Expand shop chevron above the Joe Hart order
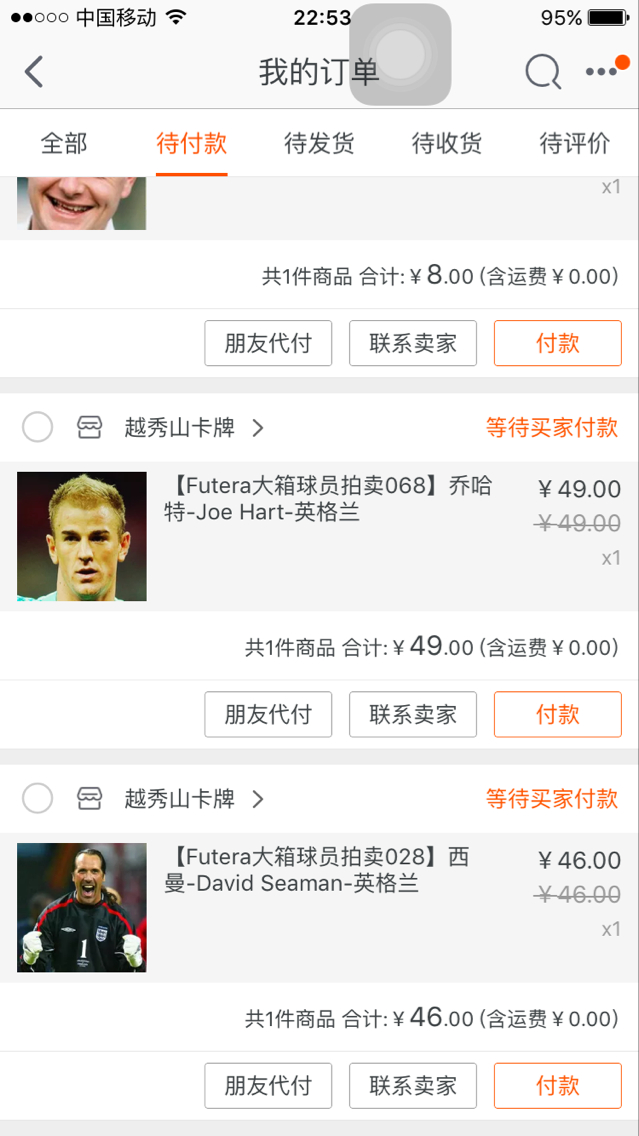Viewport: 639px width, 1136px height. tap(258, 428)
